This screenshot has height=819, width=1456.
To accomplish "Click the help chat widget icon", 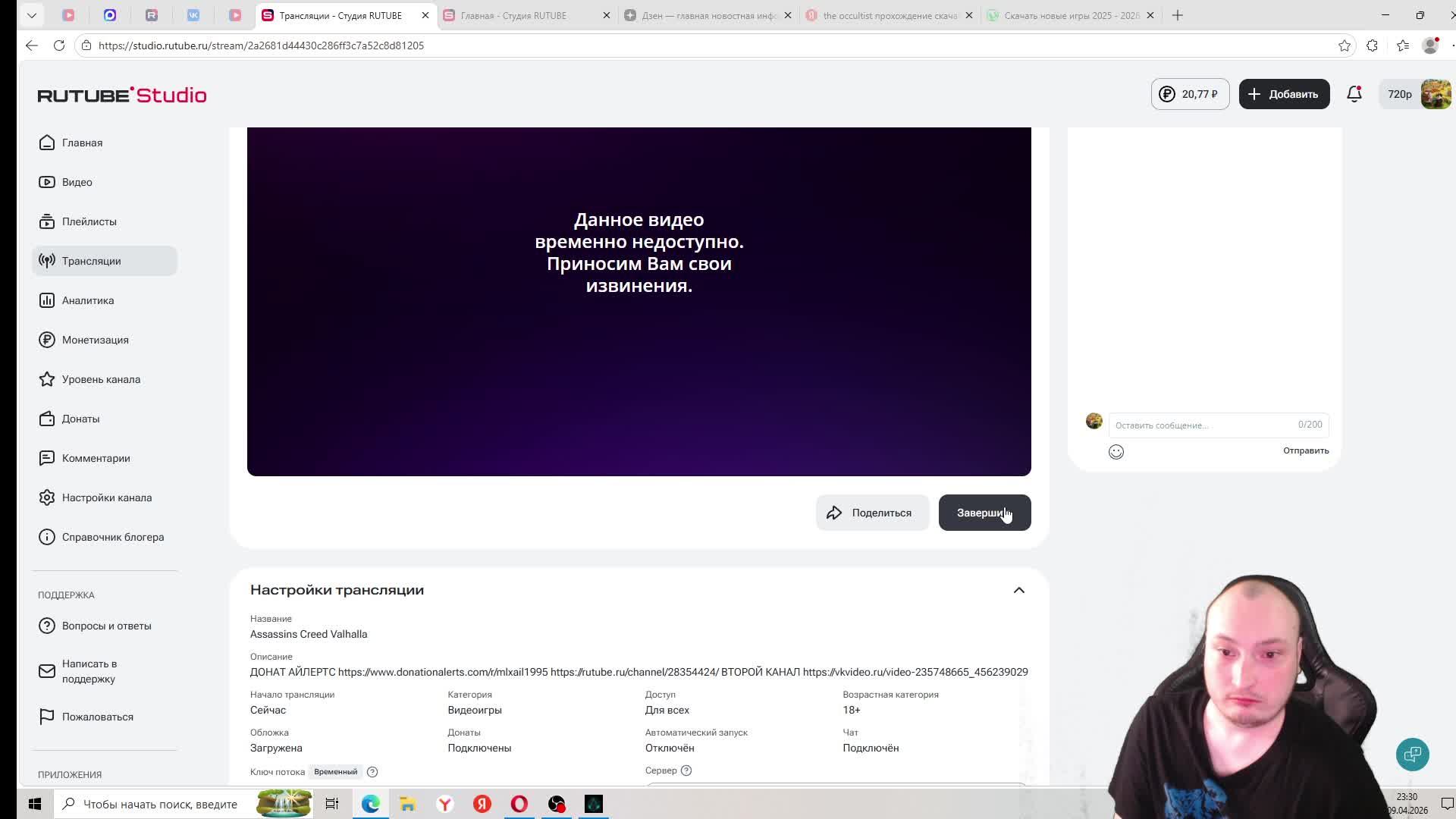I will pyautogui.click(x=1412, y=754).
